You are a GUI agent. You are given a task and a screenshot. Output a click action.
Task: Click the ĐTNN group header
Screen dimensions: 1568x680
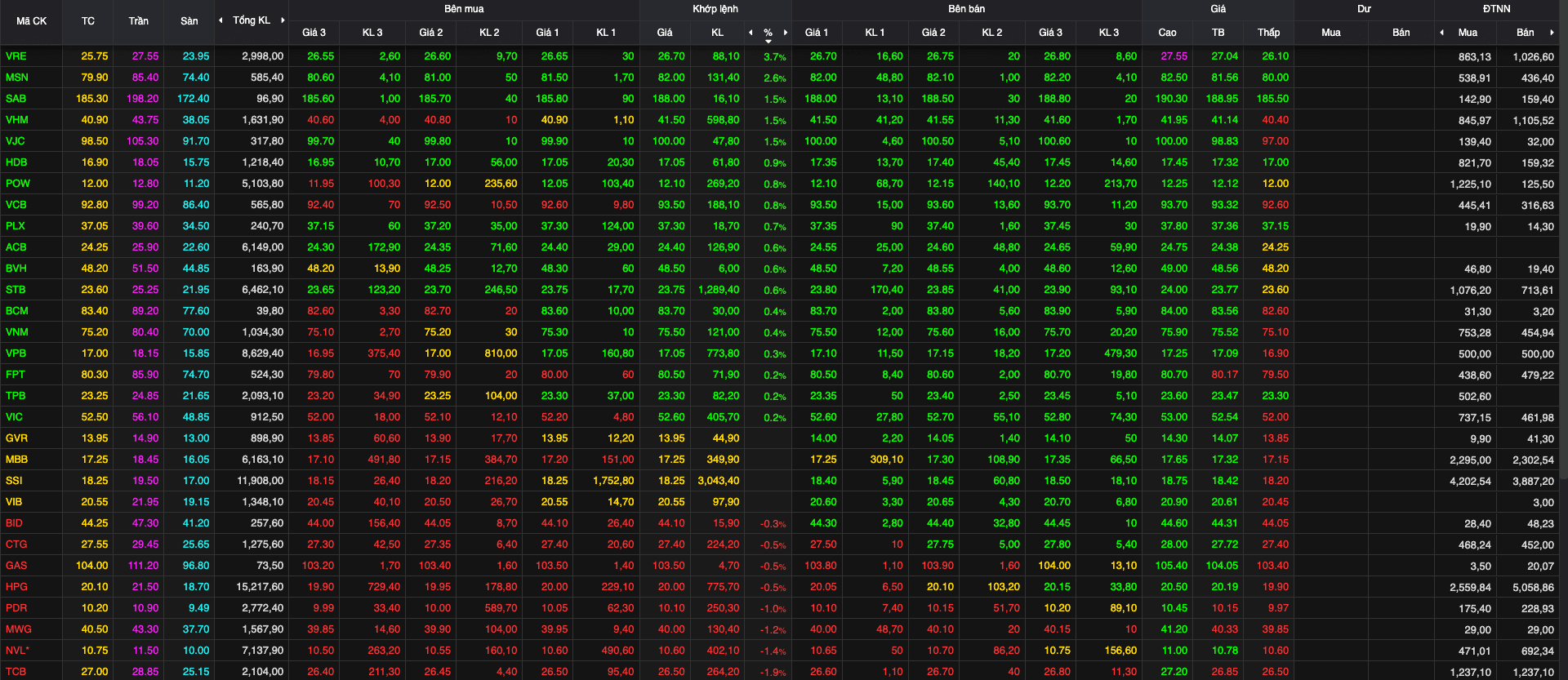[x=1497, y=9]
